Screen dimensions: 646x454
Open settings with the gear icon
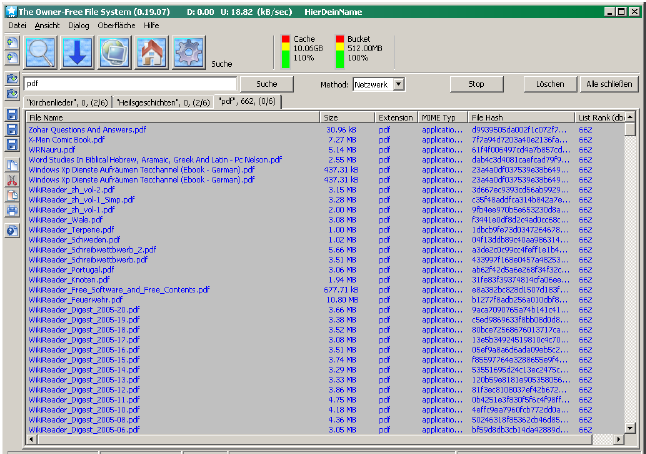click(187, 51)
